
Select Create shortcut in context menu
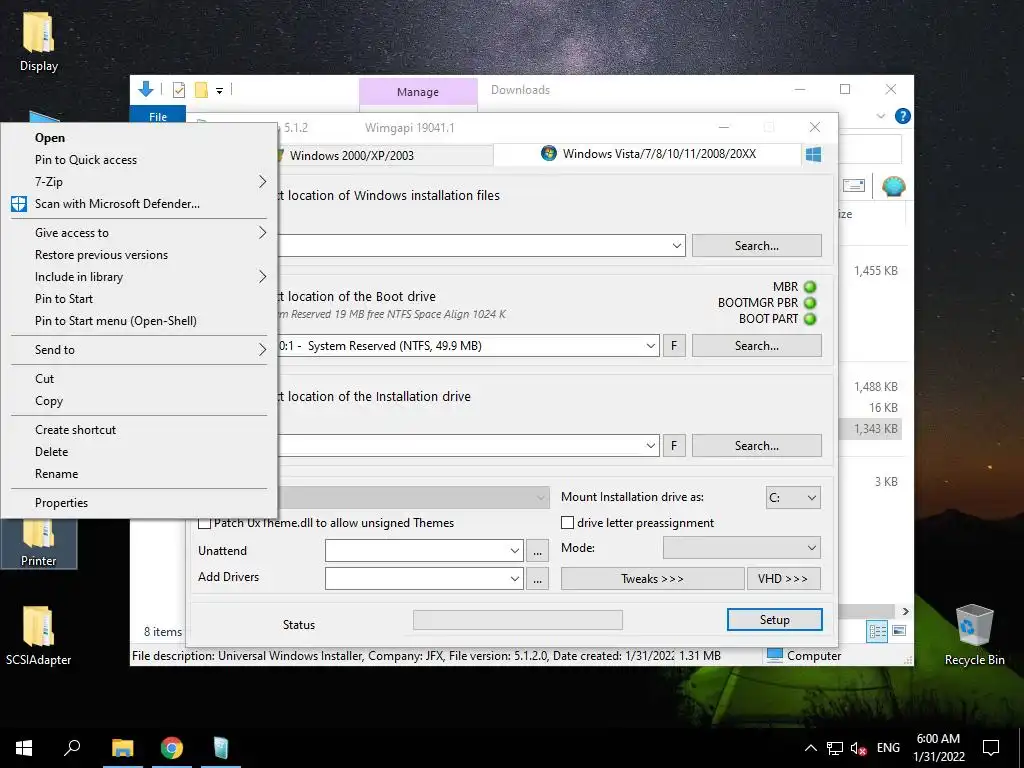[138, 430]
